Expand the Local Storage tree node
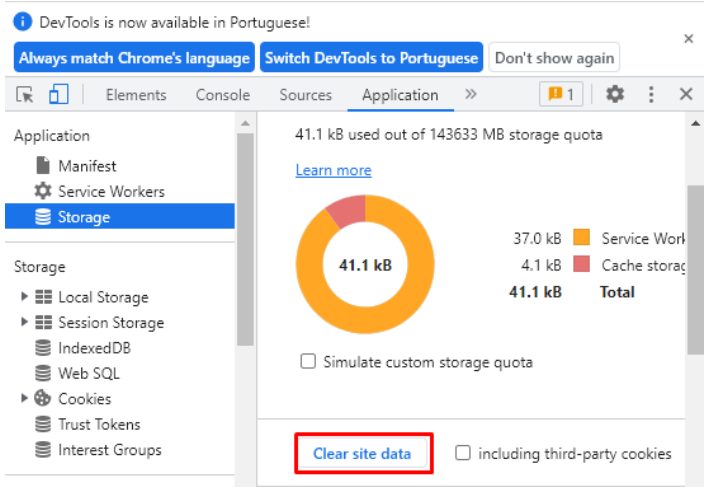 pos(24,296)
